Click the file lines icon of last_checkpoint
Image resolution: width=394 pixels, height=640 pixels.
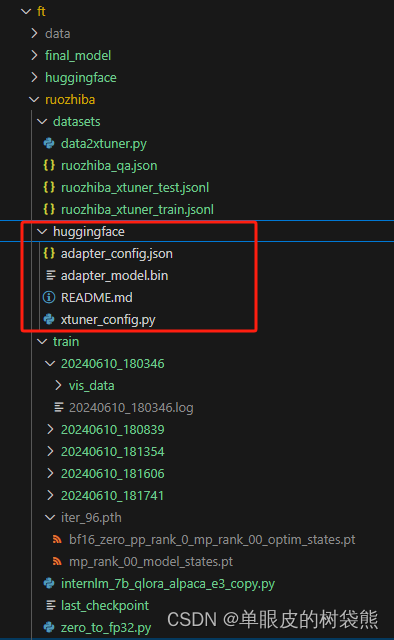[51, 605]
